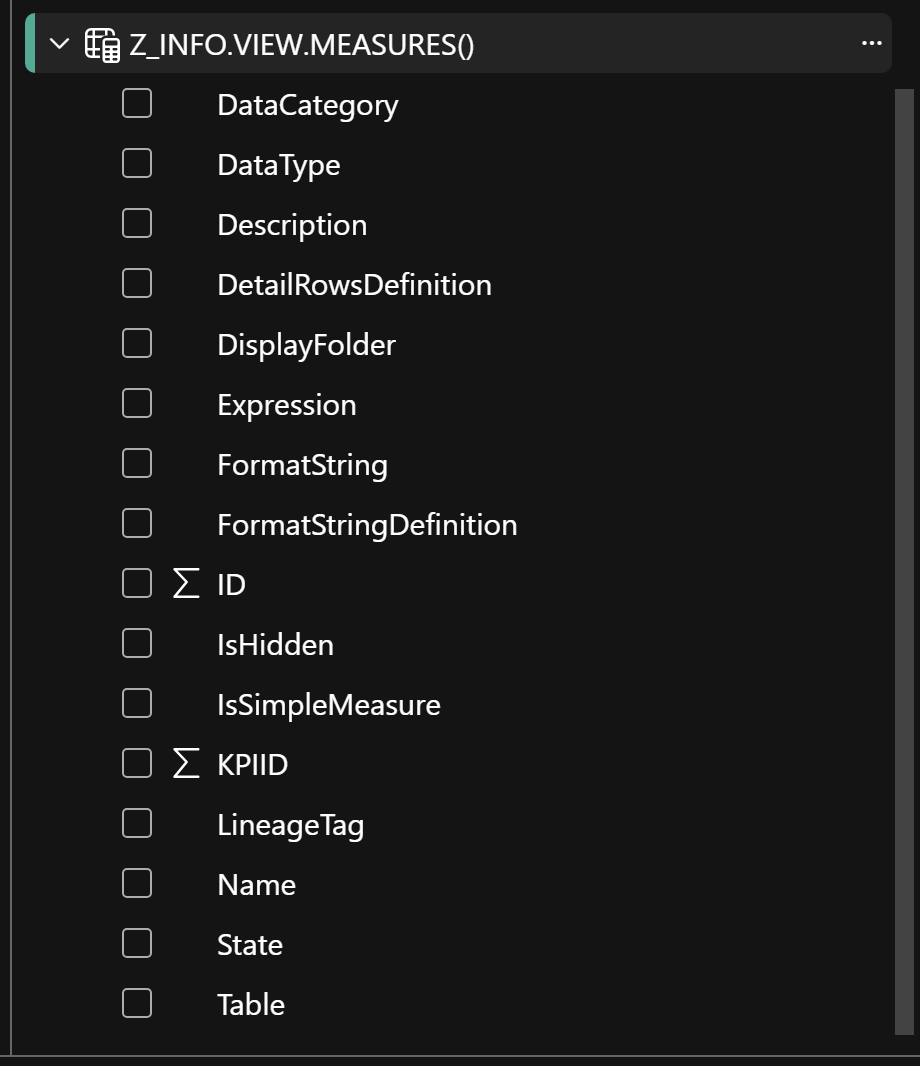The width and height of the screenshot is (920, 1066).
Task: Click the sigma icon next to KPIID
Action: 186,764
